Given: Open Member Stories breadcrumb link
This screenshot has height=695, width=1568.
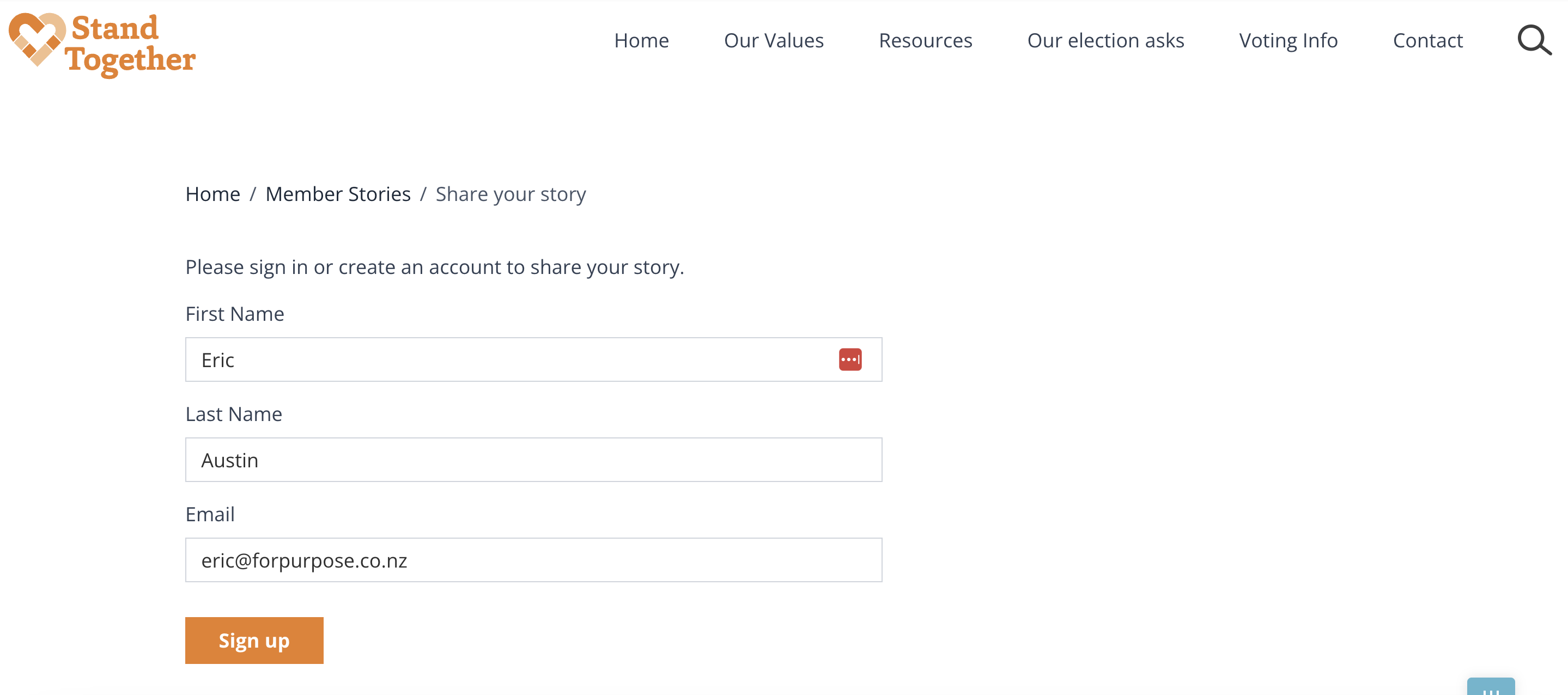Looking at the screenshot, I should (338, 194).
